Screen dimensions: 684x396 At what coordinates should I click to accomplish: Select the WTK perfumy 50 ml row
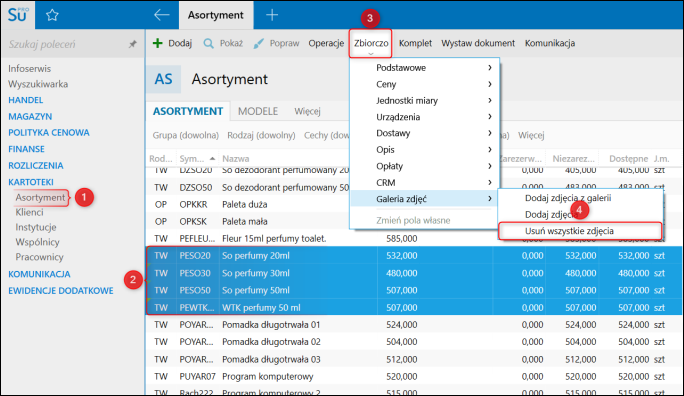pyautogui.click(x=414, y=307)
